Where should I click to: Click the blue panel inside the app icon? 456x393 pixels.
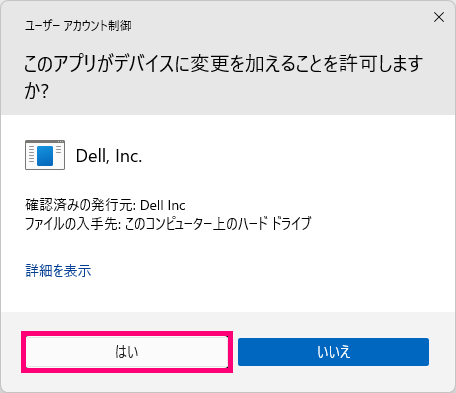pyautogui.click(x=45, y=156)
